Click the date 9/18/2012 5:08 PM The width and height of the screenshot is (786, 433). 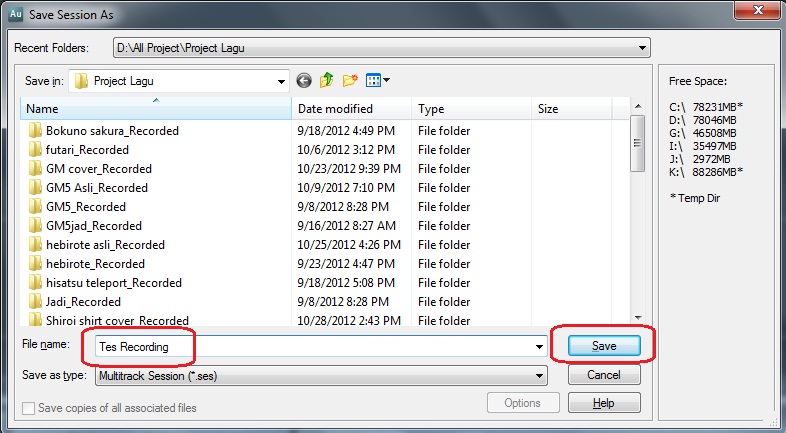coord(346,283)
